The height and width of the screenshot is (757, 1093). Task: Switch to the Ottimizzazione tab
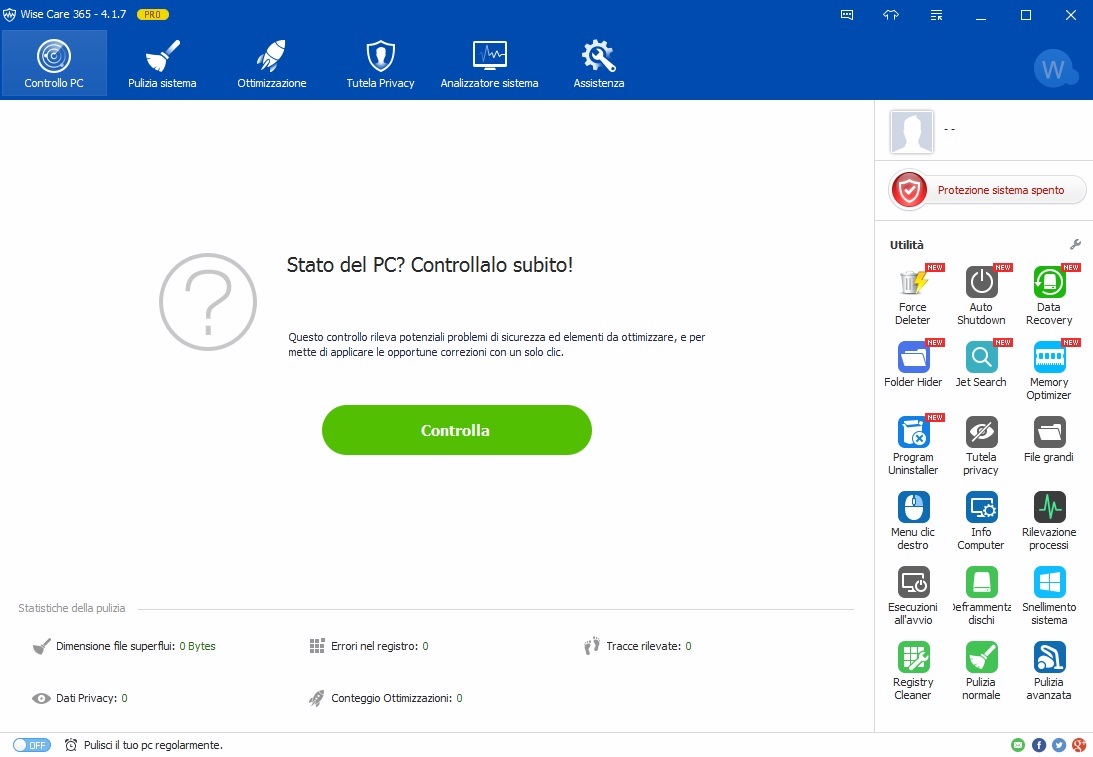pyautogui.click(x=271, y=63)
